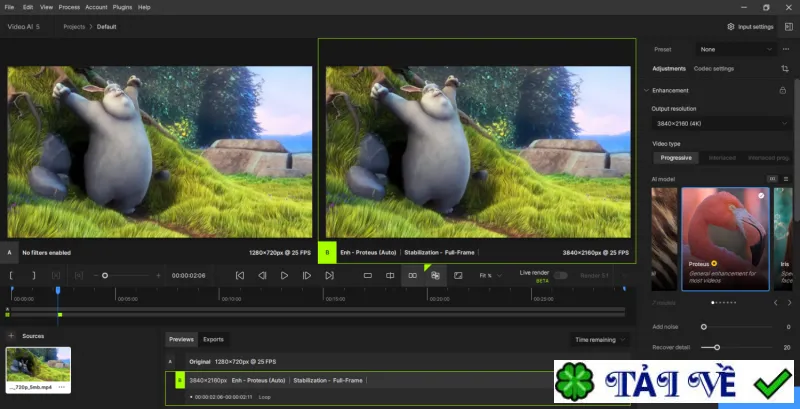Screen dimensions: 800x409
Task: Toggle the Live render switch
Action: tap(560, 275)
